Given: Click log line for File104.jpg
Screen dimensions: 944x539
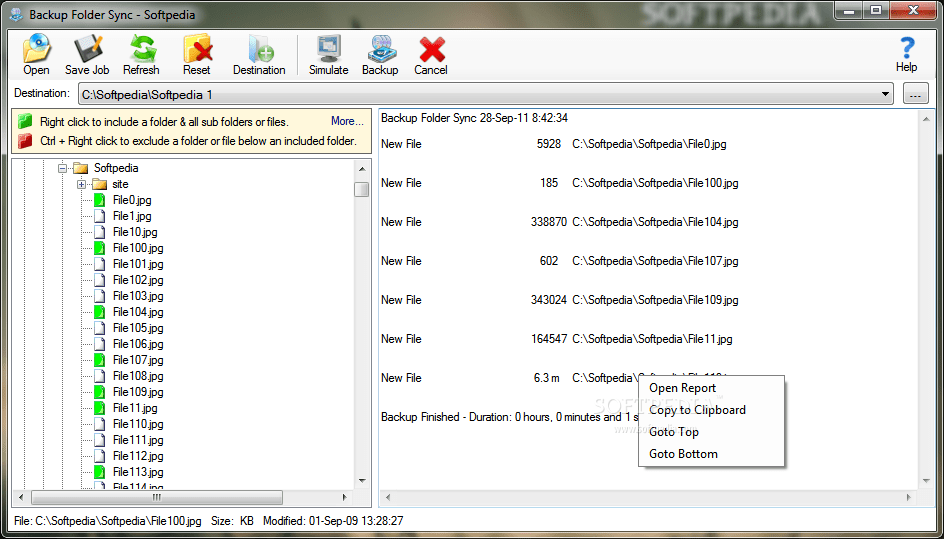Looking at the screenshot, I should 560,222.
